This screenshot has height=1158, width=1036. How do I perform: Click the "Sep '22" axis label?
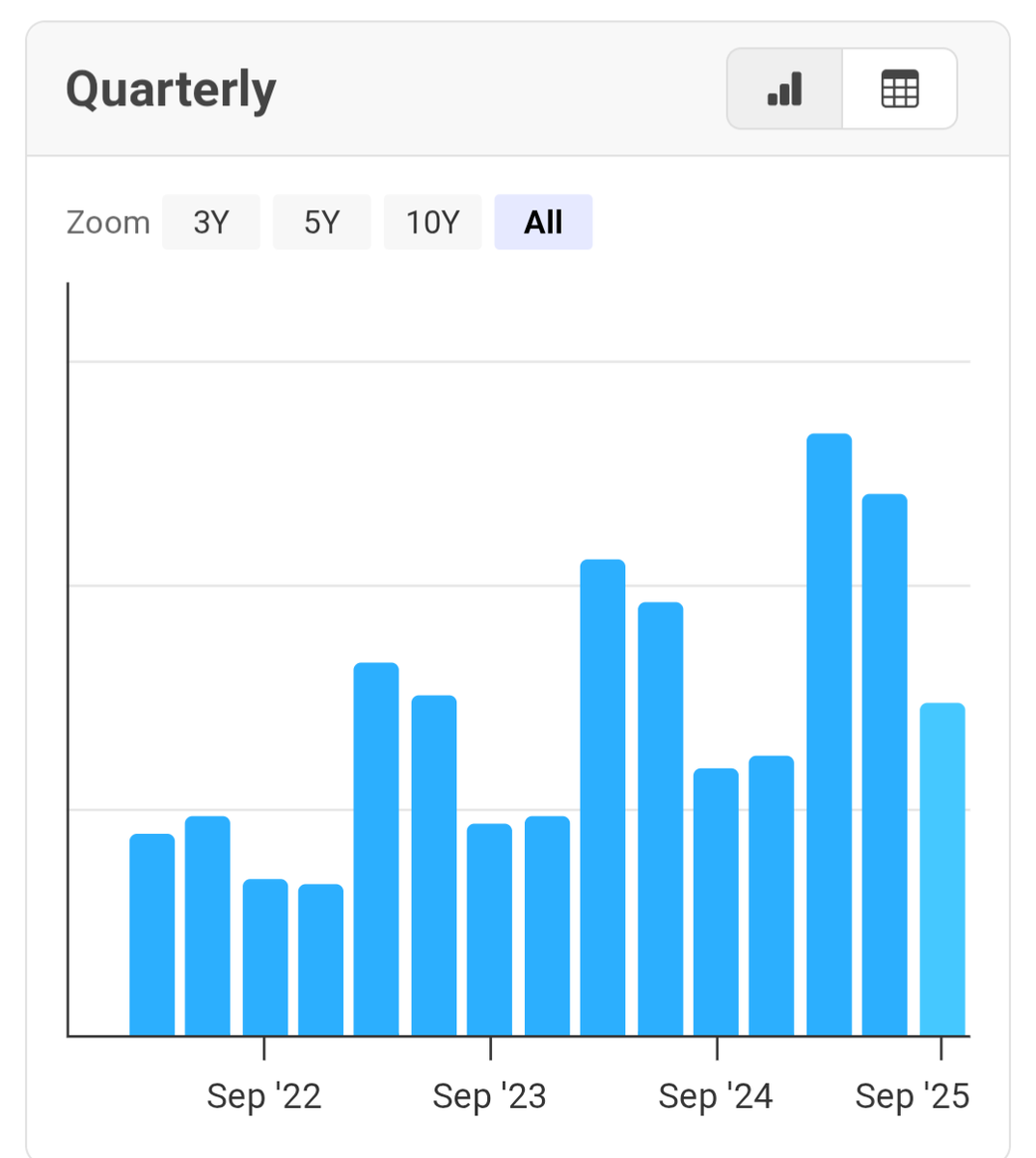click(264, 1096)
